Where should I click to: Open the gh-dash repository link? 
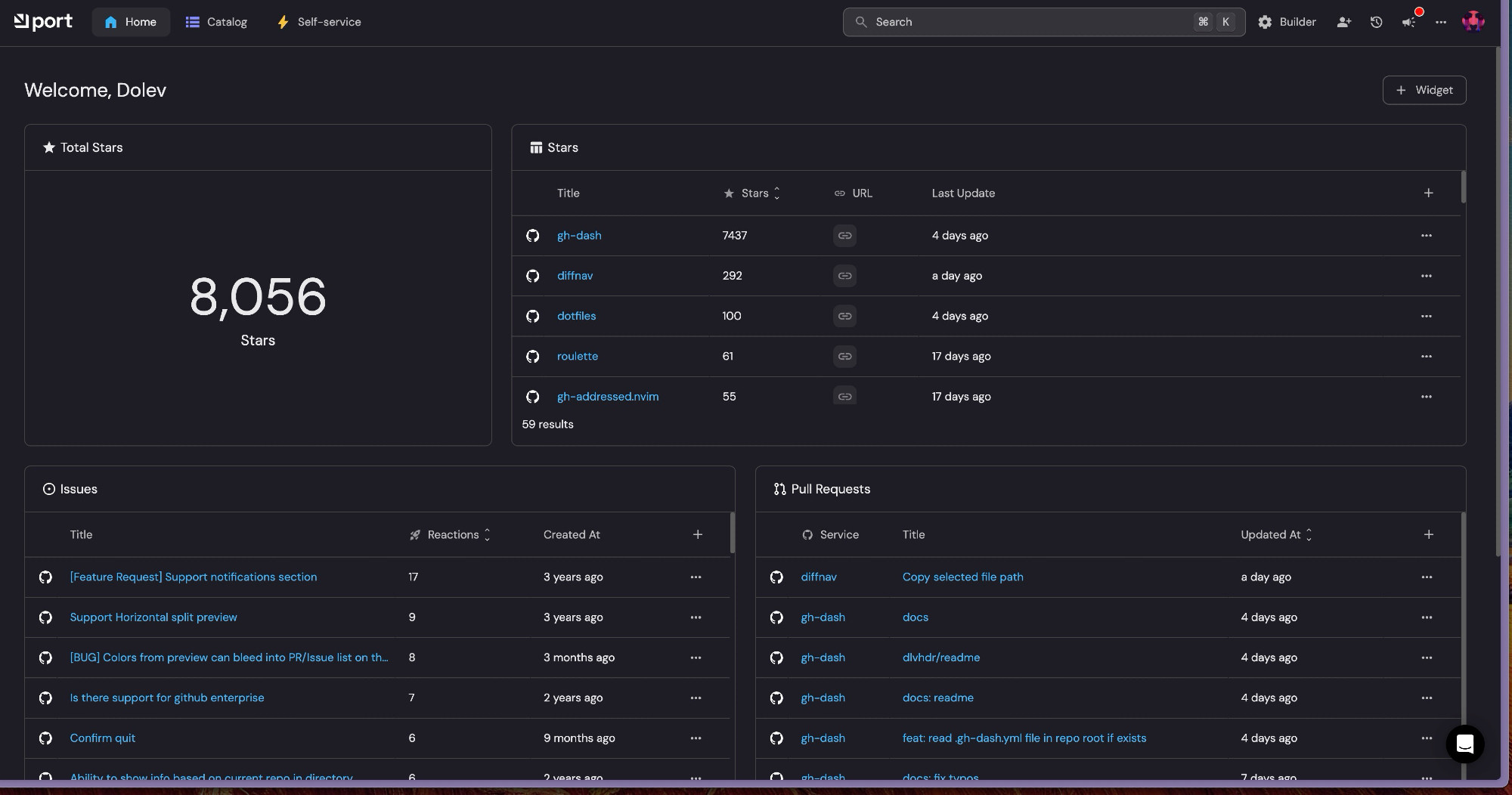click(579, 236)
